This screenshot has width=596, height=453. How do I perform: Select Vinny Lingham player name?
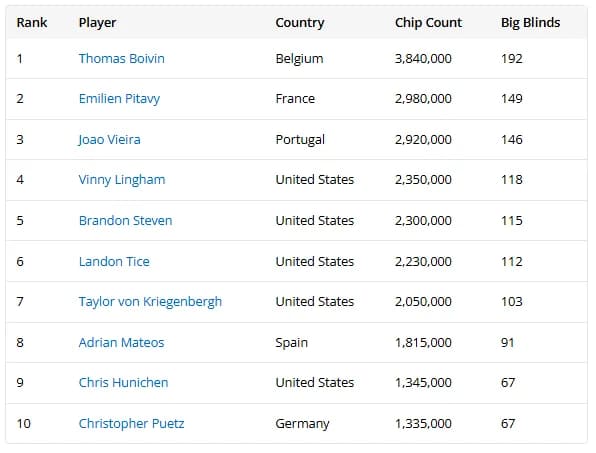[x=122, y=180]
